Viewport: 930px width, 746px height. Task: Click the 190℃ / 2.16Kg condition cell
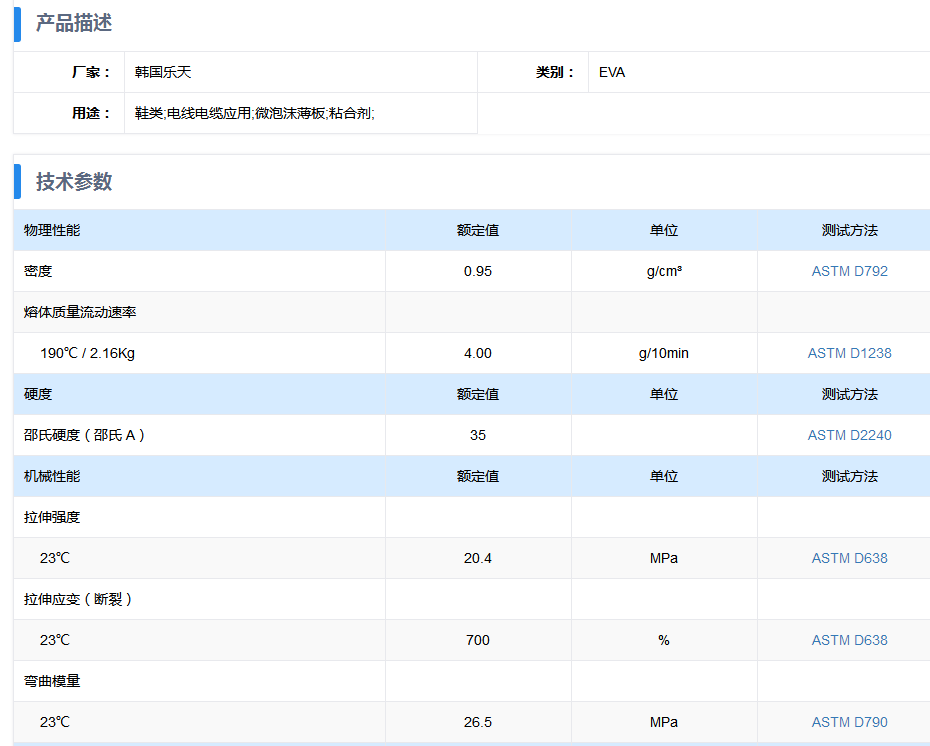[88, 353]
